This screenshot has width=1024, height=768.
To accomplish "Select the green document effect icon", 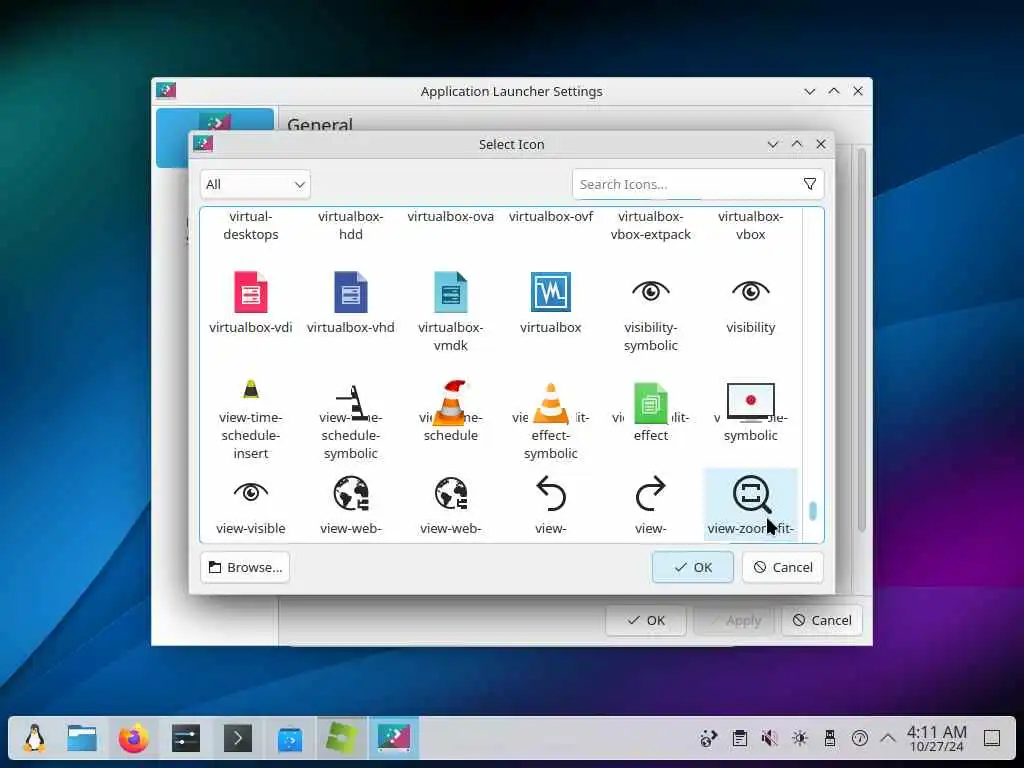I will tap(650, 404).
